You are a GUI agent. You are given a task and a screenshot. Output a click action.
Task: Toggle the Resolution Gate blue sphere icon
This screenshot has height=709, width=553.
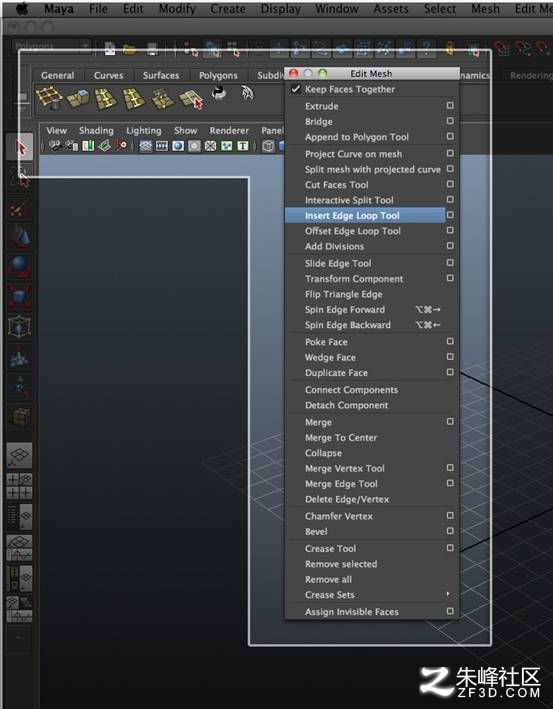pos(178,146)
